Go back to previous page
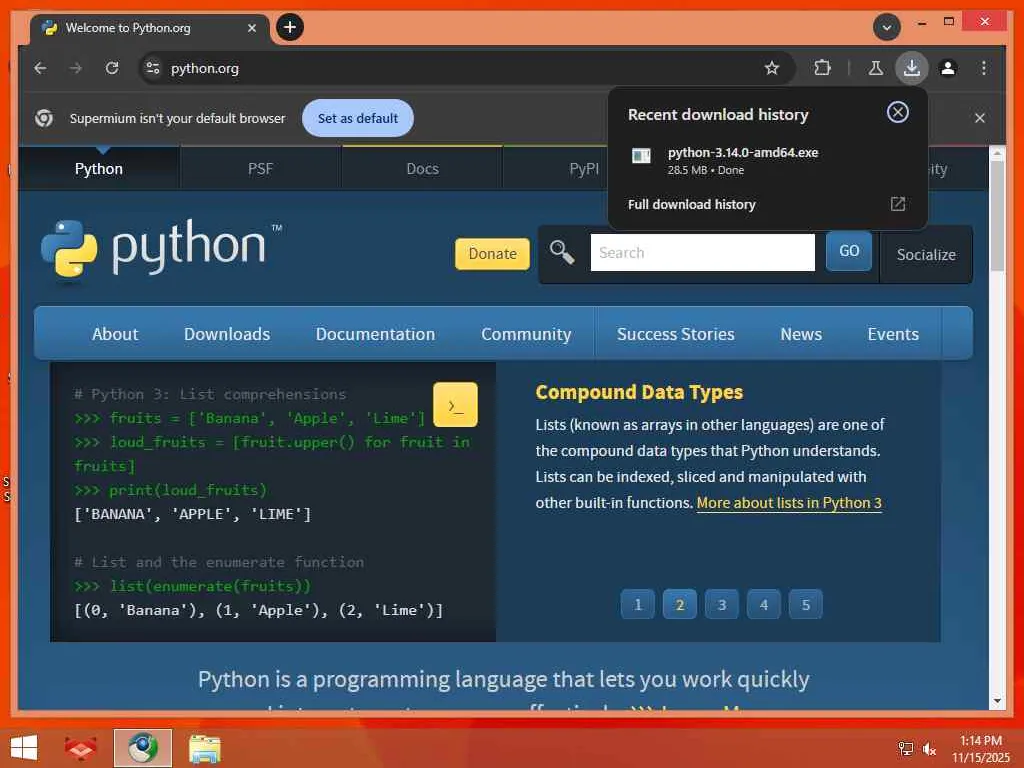 [40, 68]
